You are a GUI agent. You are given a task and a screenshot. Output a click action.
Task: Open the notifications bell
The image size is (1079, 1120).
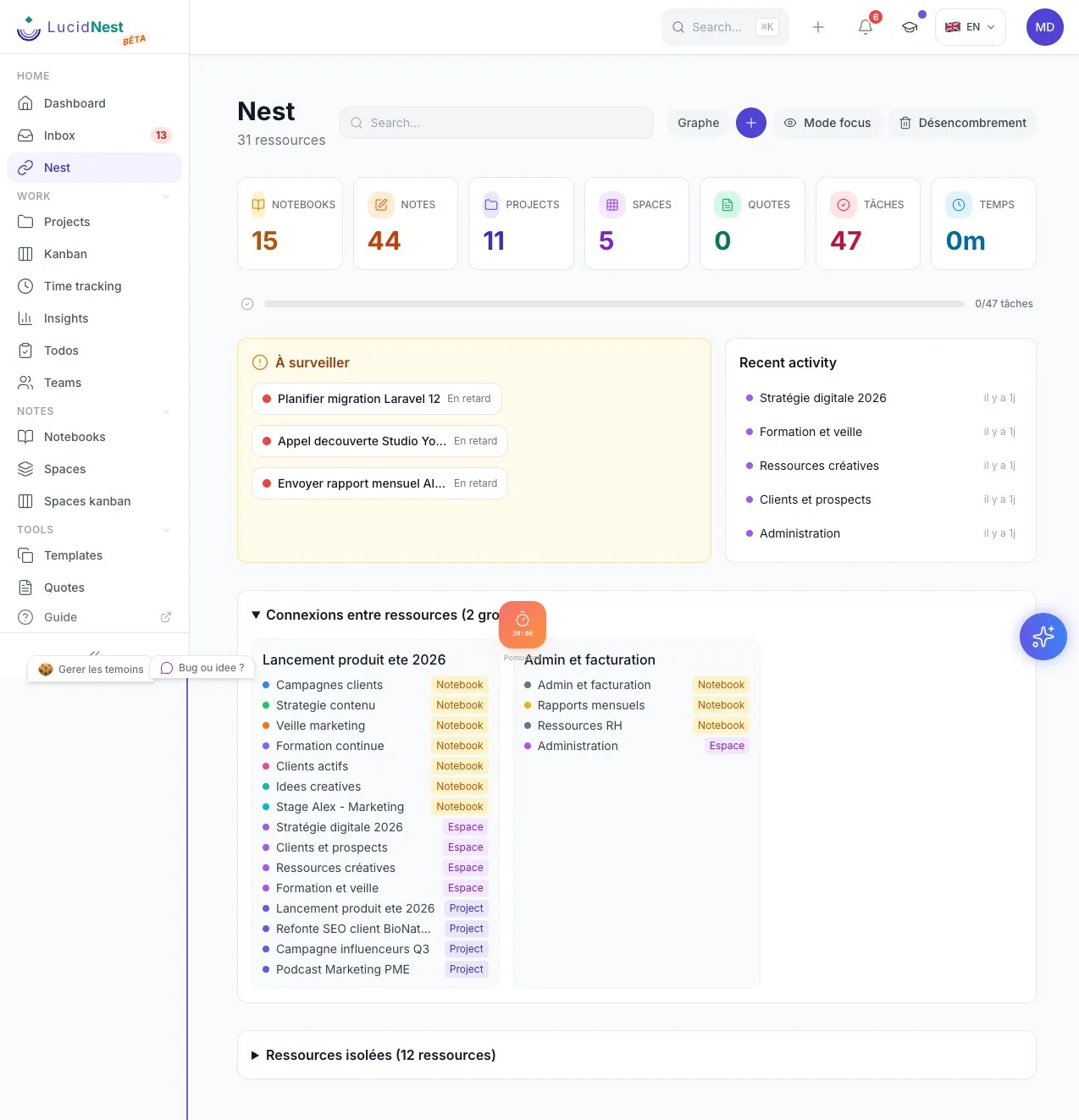(866, 27)
